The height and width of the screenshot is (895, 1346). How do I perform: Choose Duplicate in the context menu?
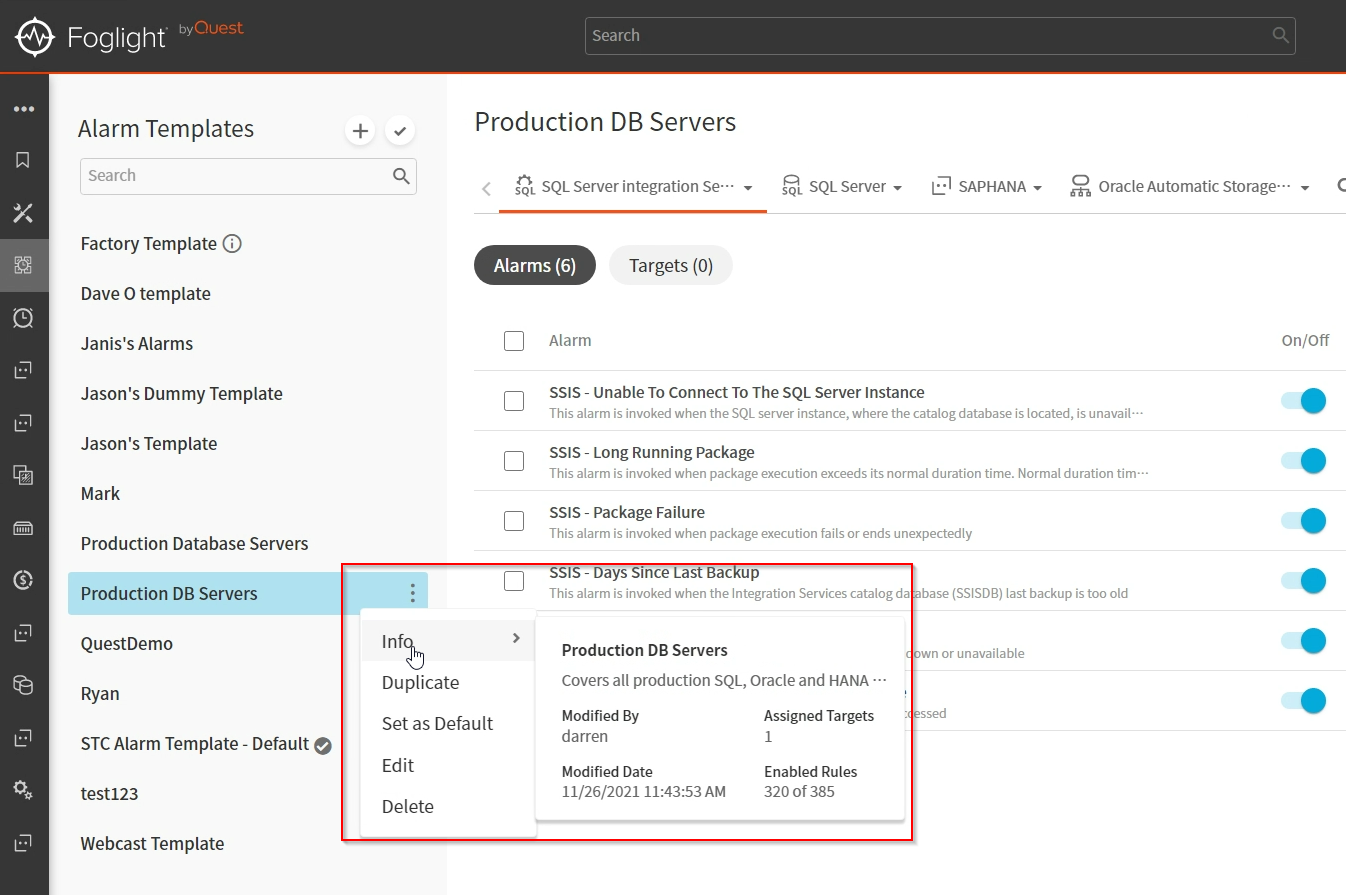point(420,683)
